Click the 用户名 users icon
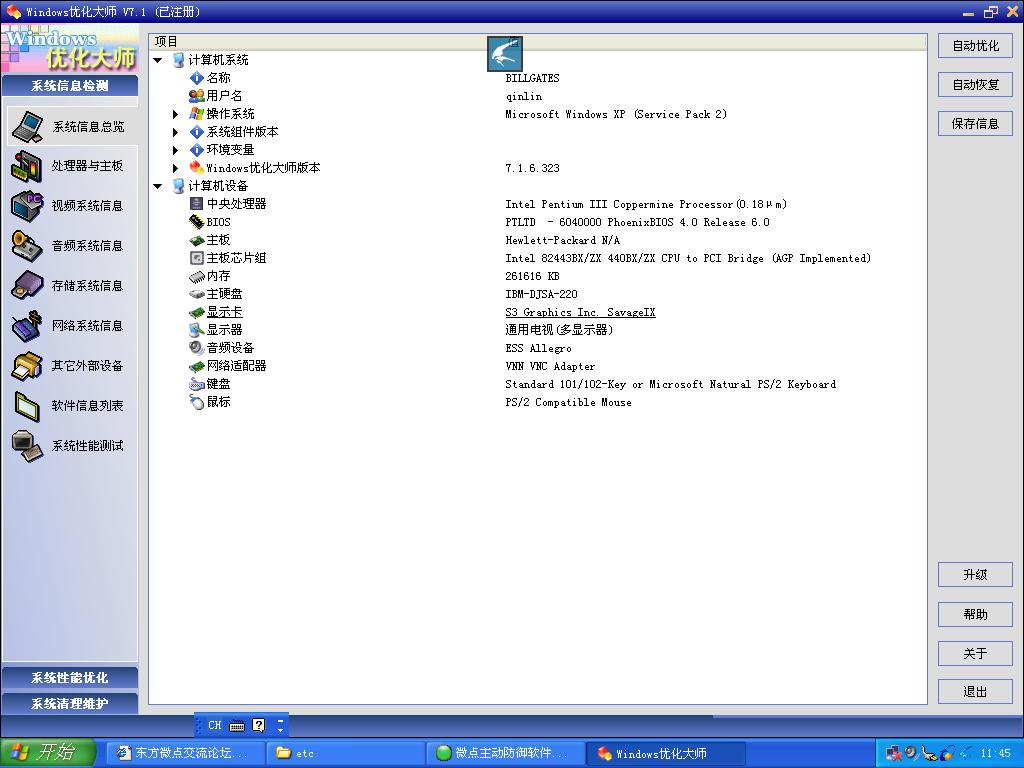1024x768 pixels. [196, 96]
